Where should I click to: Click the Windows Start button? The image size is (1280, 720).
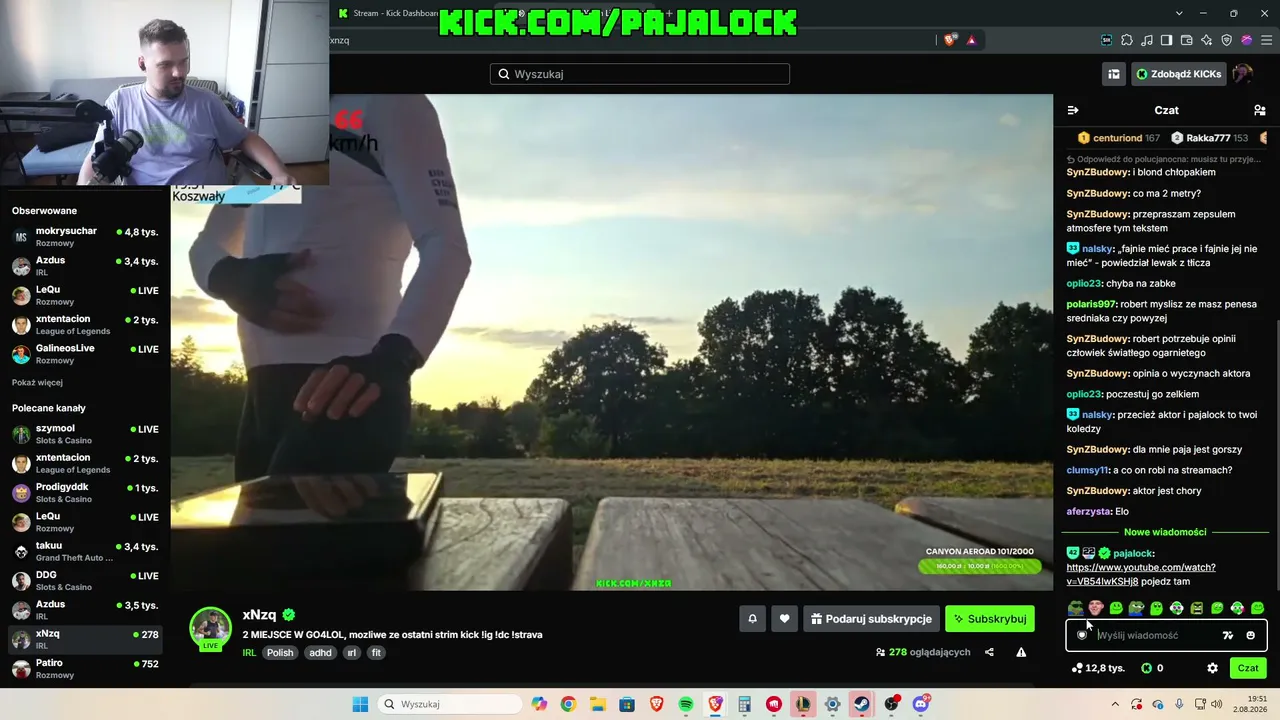(360, 704)
